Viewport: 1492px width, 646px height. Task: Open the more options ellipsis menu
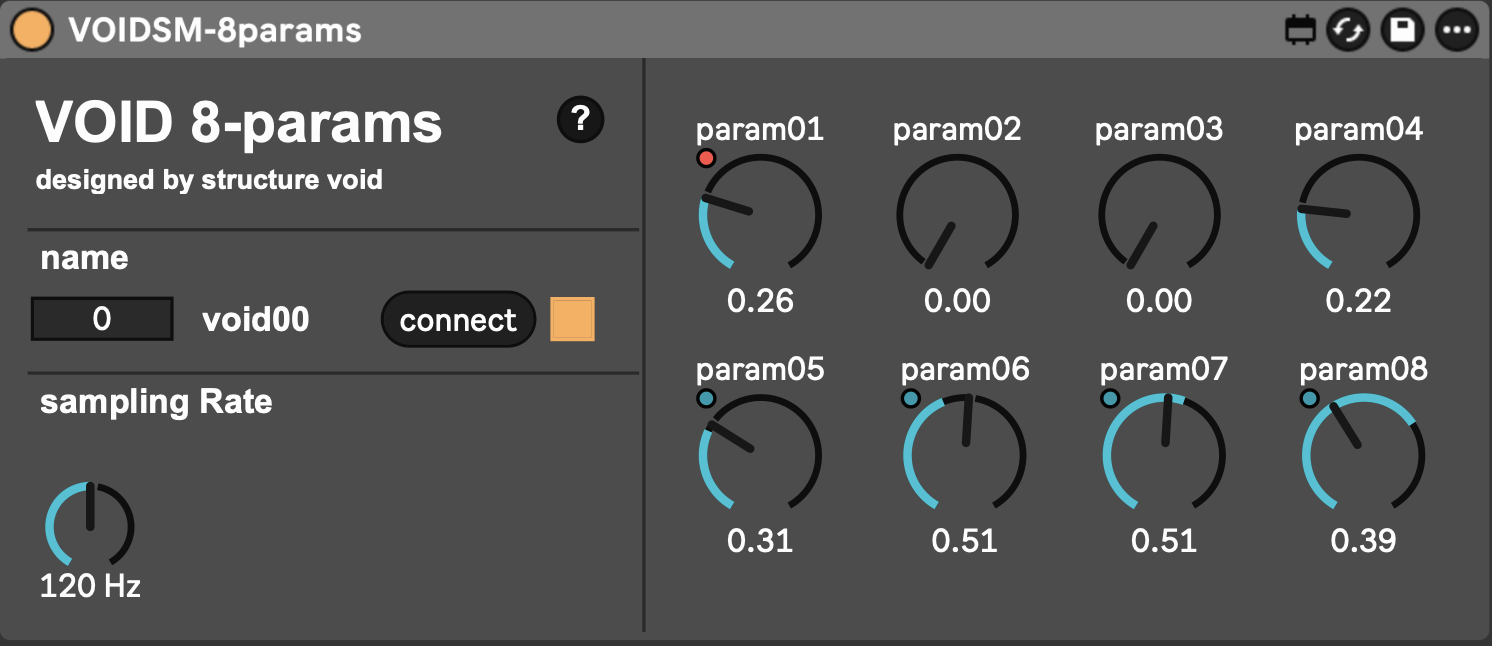[x=1455, y=30]
